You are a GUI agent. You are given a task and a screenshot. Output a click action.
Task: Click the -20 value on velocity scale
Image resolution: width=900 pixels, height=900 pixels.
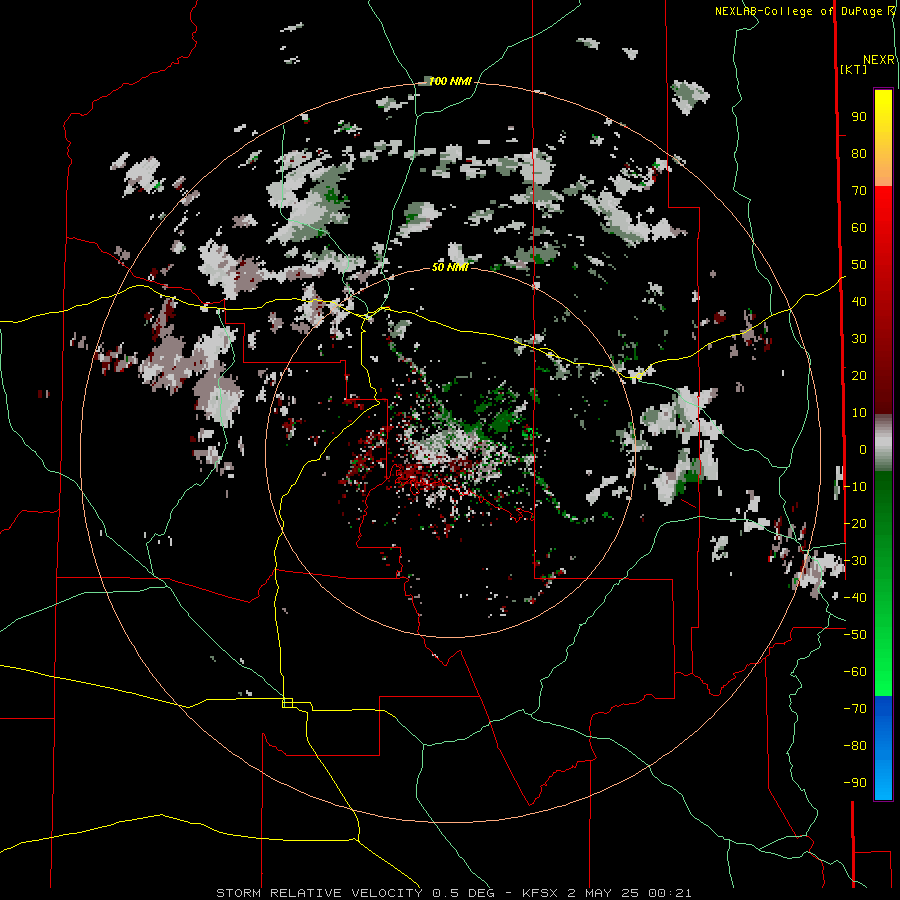[855, 524]
